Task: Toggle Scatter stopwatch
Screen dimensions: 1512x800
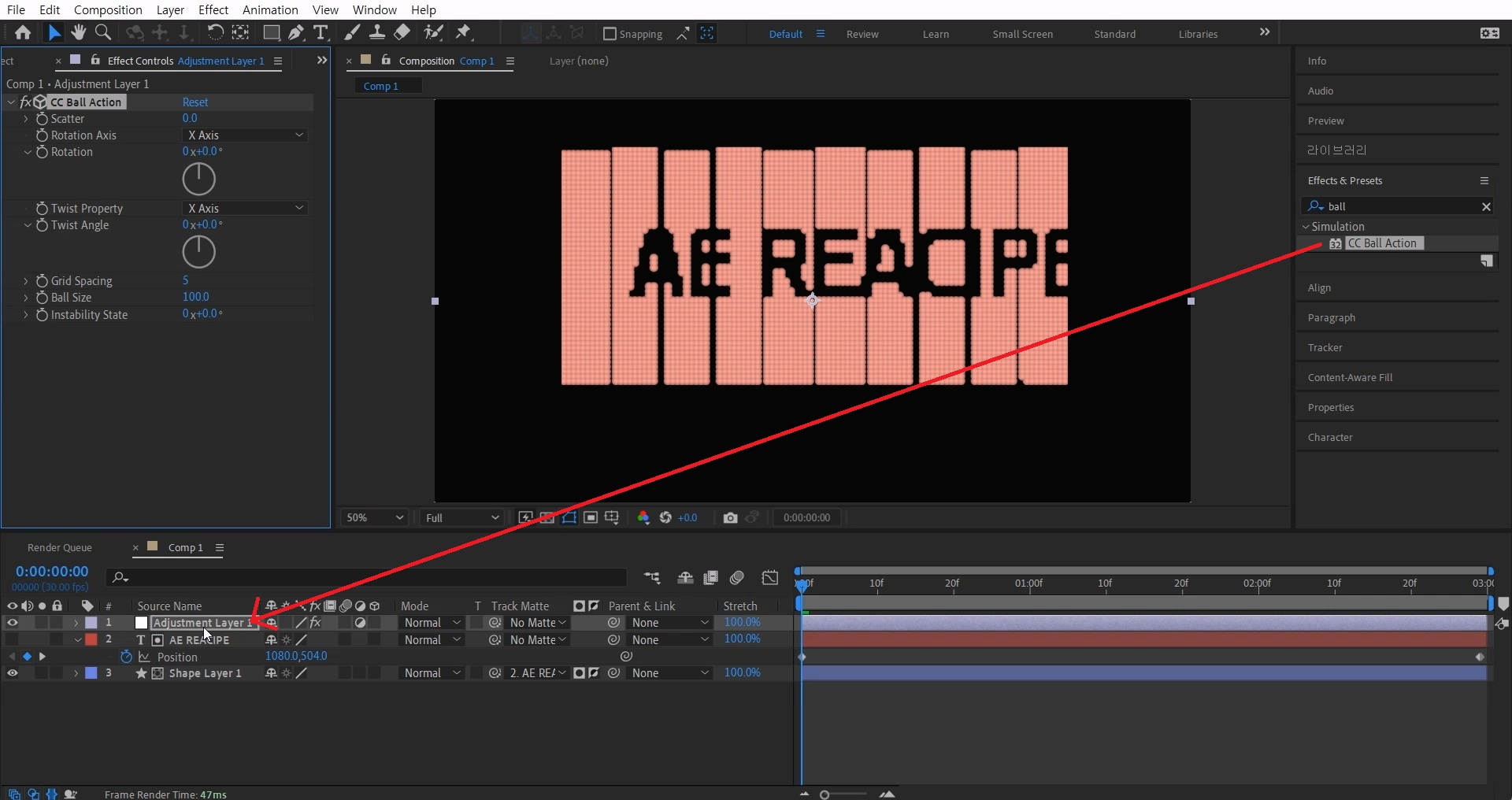Action: click(42, 119)
